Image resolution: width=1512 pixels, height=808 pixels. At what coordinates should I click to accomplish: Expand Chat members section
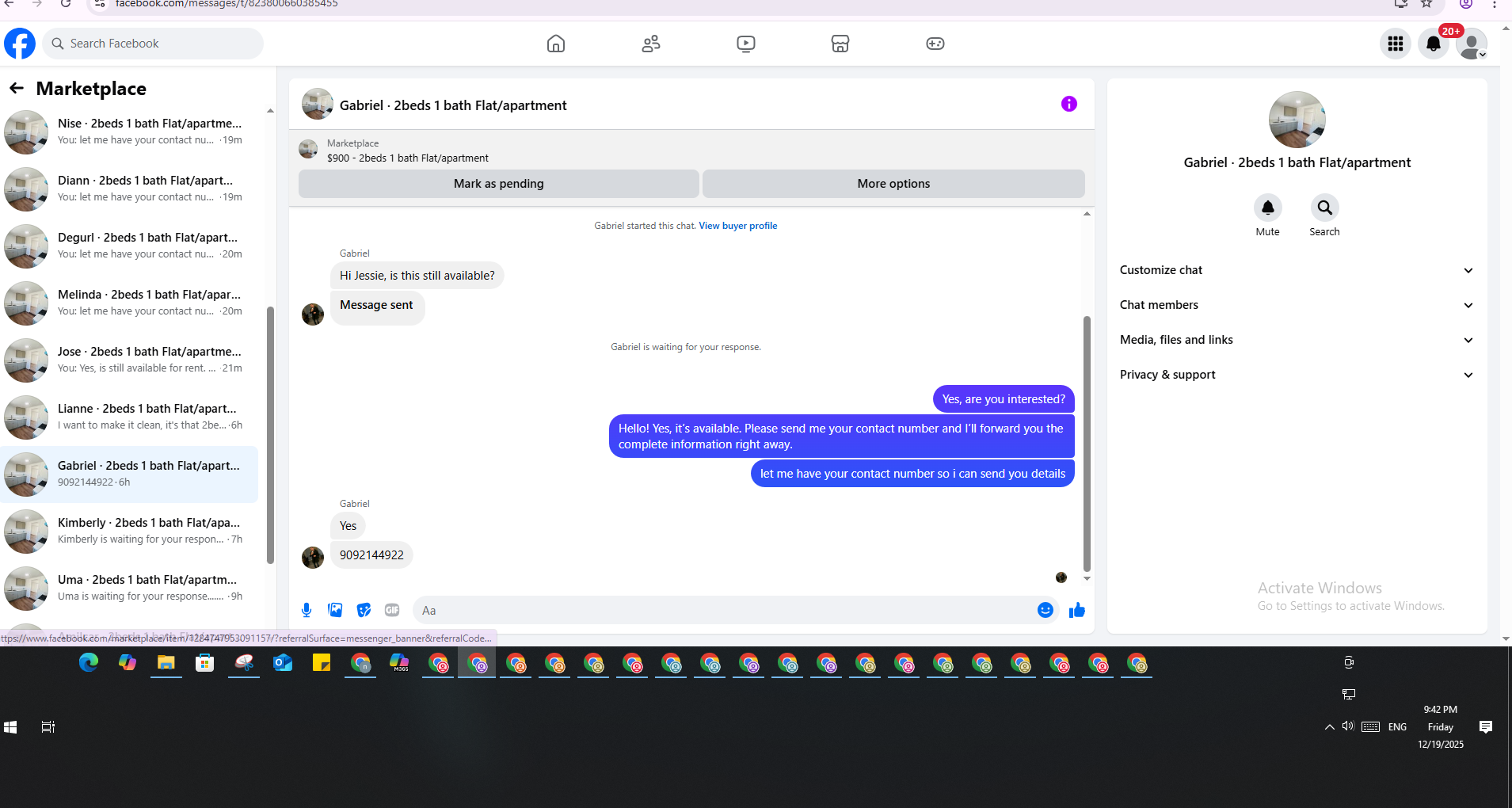(1297, 305)
